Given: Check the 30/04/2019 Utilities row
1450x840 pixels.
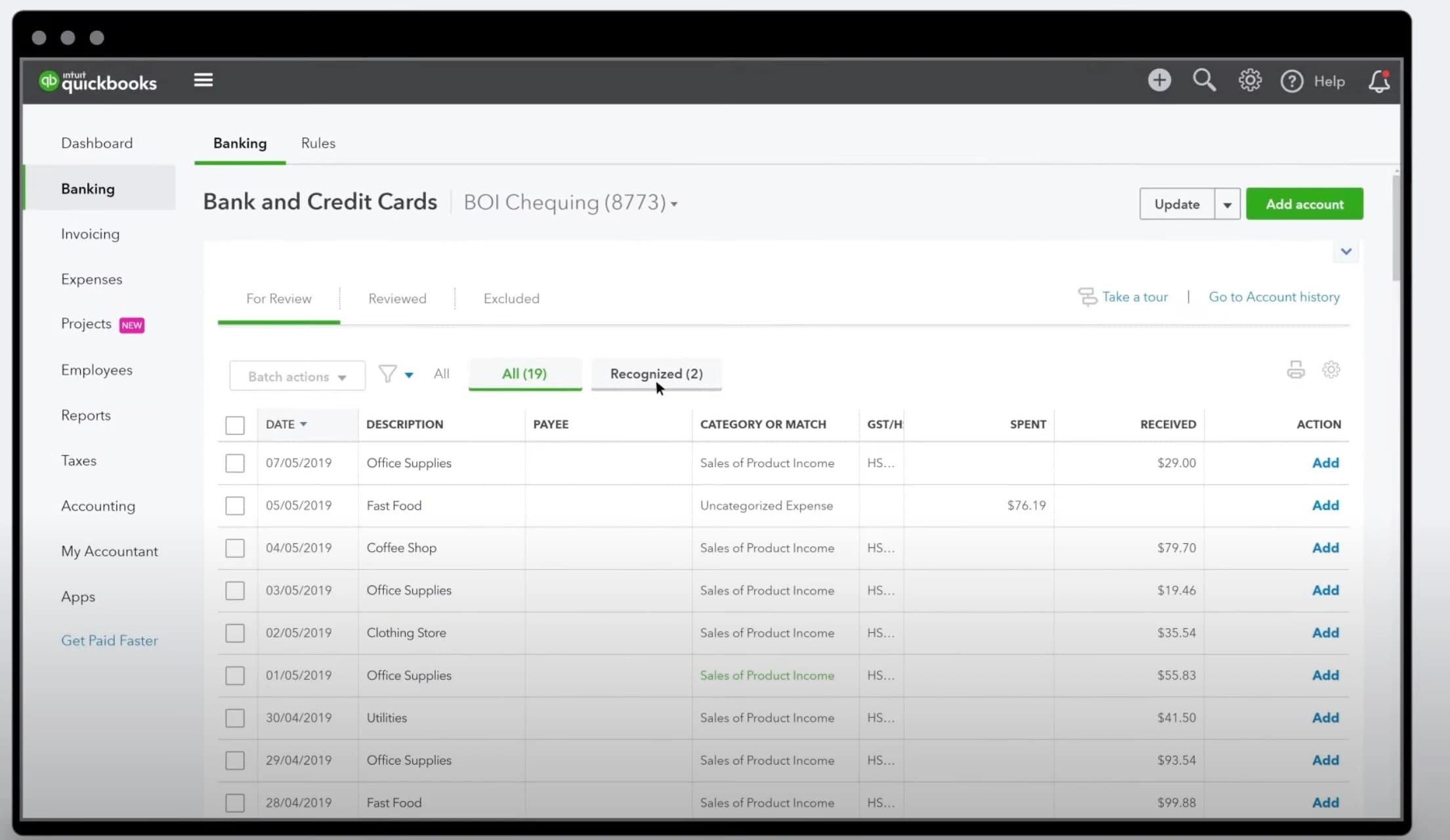Looking at the screenshot, I should click(x=235, y=718).
